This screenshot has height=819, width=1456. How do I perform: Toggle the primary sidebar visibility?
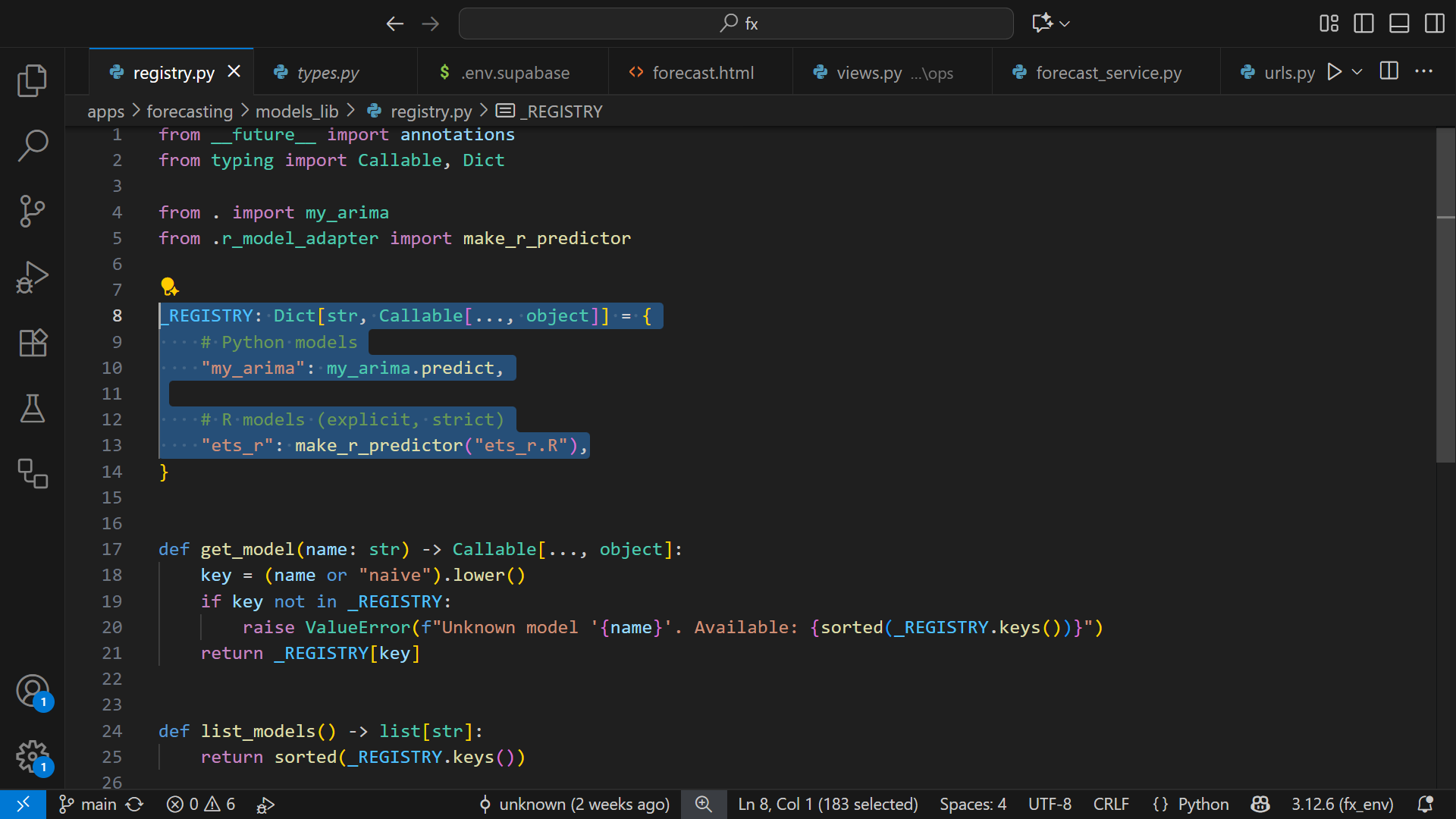click(1363, 24)
